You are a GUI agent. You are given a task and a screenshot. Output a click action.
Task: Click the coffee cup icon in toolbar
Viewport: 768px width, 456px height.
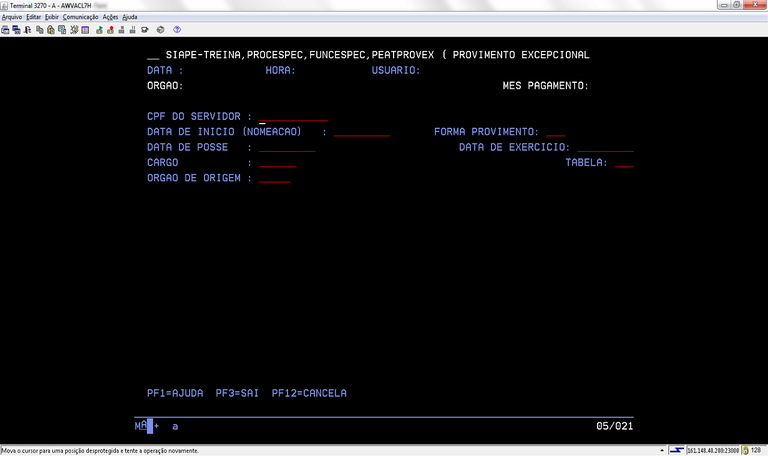point(144,30)
